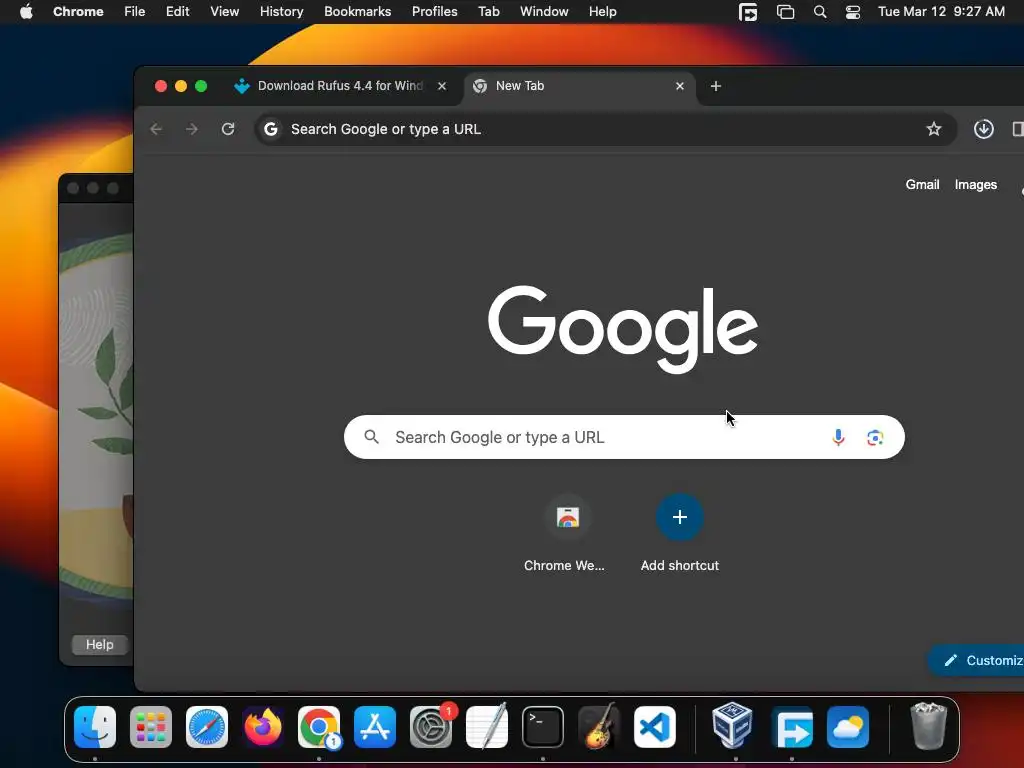
Task: Open Spotlight search in the menu bar
Action: click(x=820, y=12)
